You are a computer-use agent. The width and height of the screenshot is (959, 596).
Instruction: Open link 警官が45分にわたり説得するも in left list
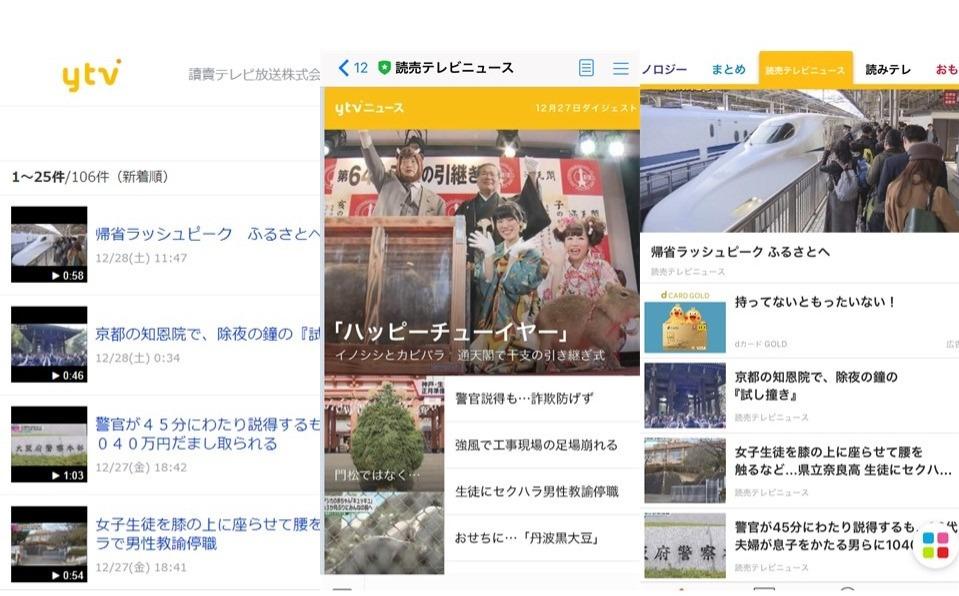coord(208,434)
